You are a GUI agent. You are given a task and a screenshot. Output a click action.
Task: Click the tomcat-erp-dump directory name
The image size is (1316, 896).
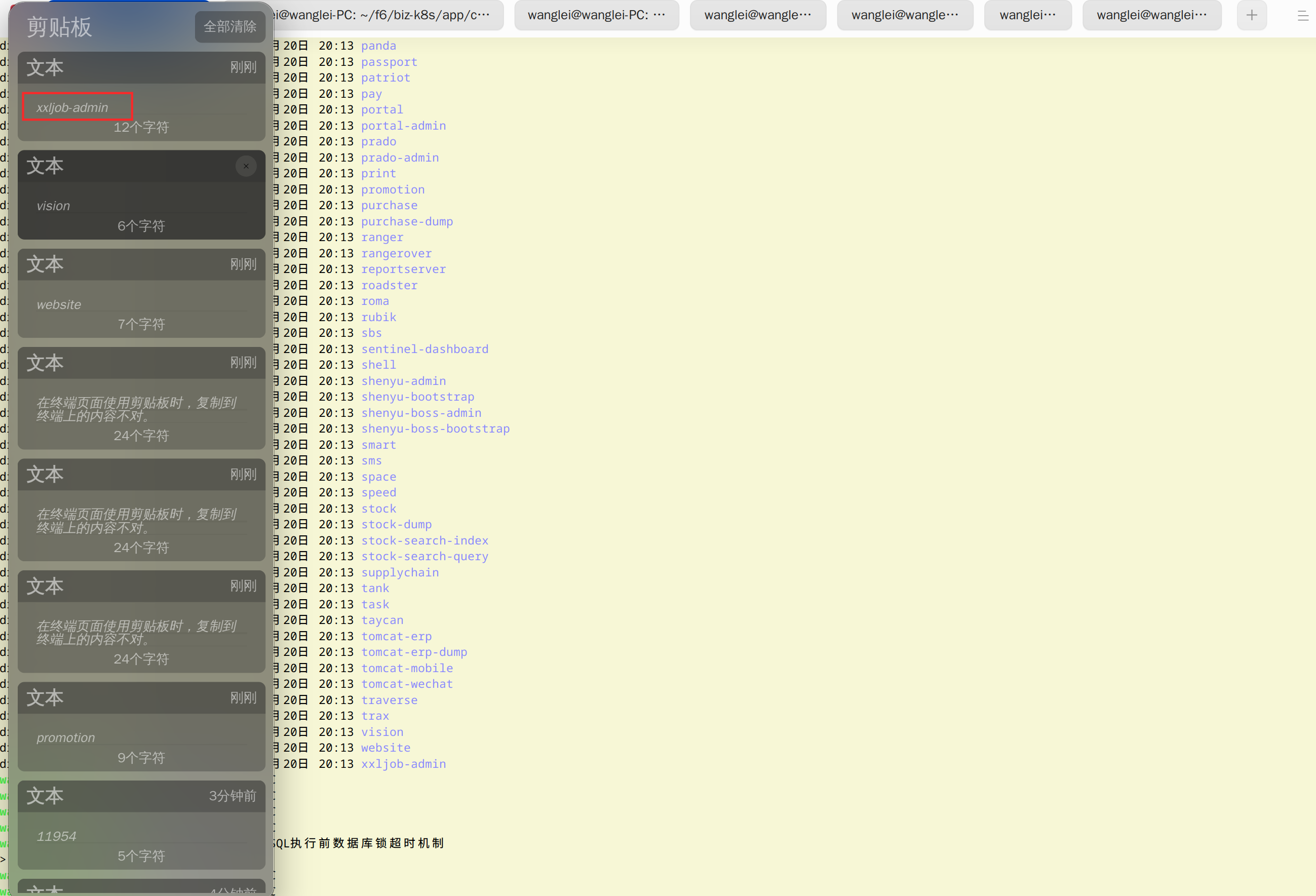coord(414,652)
